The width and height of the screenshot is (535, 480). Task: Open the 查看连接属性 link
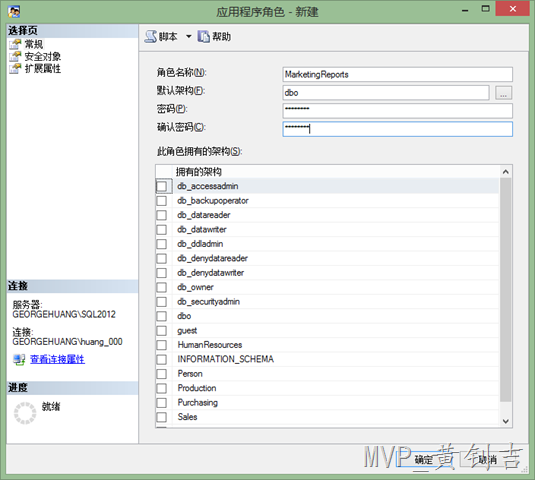tap(57, 359)
